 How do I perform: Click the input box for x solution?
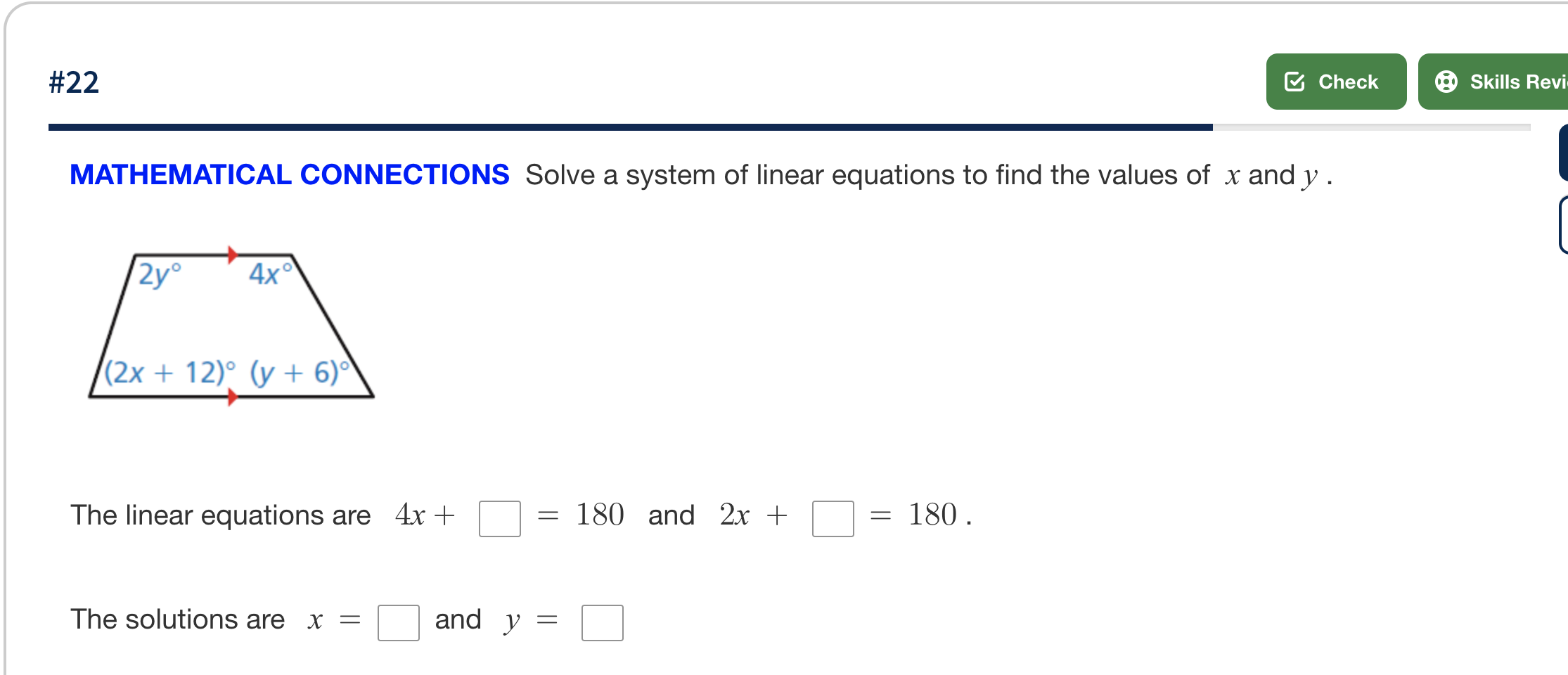point(398,622)
